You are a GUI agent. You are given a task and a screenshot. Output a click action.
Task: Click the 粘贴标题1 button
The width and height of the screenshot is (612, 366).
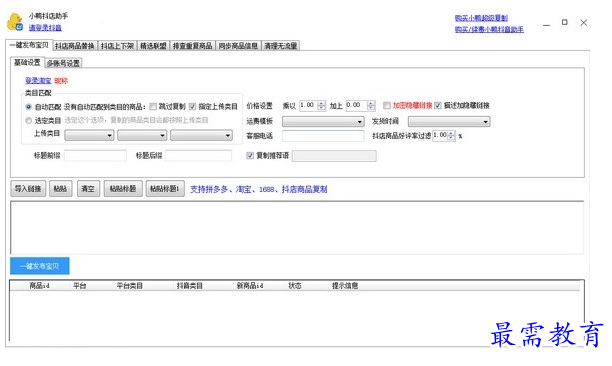pos(165,189)
